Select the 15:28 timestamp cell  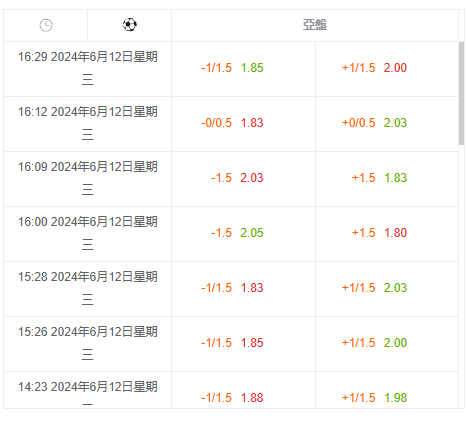(88, 289)
